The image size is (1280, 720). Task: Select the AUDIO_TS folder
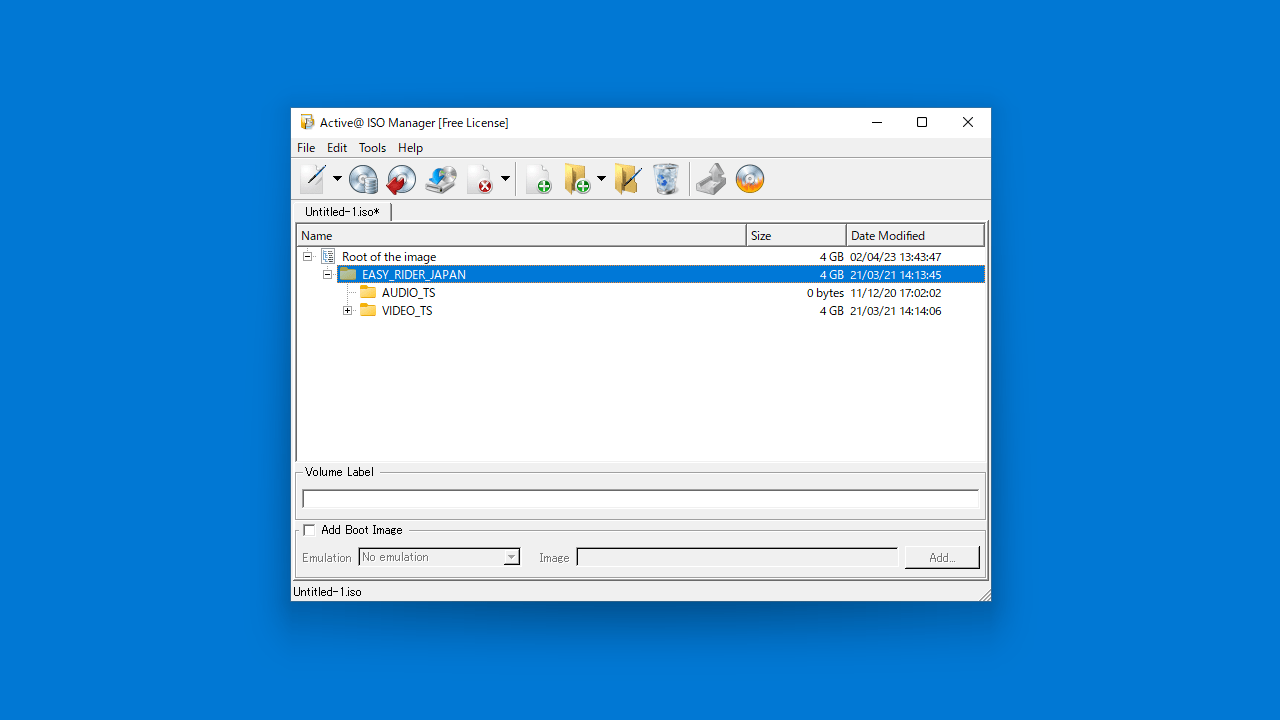click(x=409, y=293)
